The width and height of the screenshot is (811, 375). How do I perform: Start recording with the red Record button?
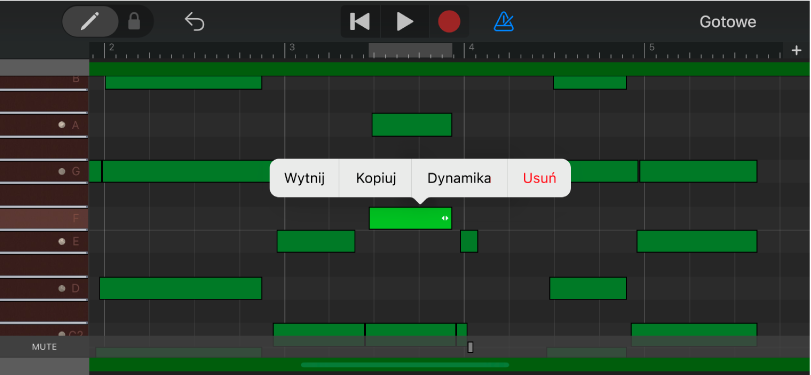click(449, 22)
